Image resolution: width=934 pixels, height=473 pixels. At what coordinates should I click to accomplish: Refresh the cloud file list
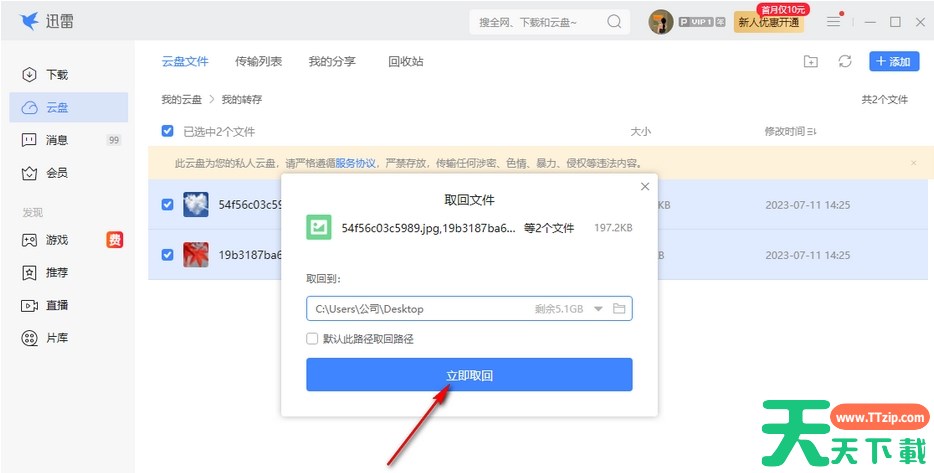click(x=845, y=61)
